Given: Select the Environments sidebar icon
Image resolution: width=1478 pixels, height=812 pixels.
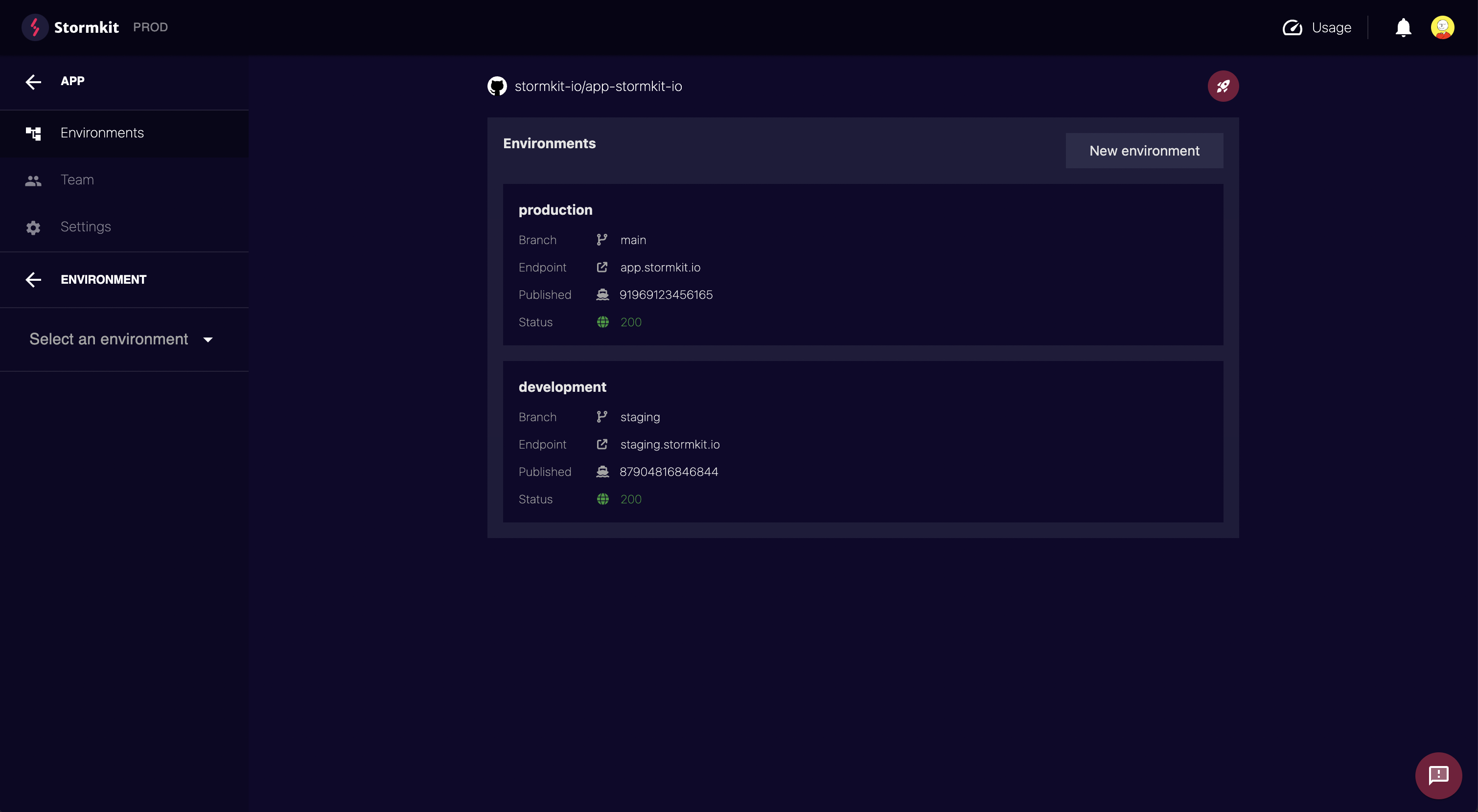Looking at the screenshot, I should point(33,133).
